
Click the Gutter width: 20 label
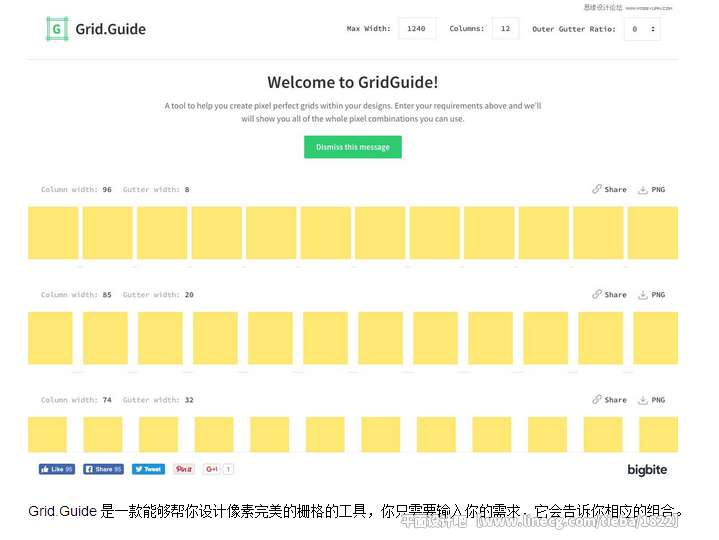coord(158,295)
